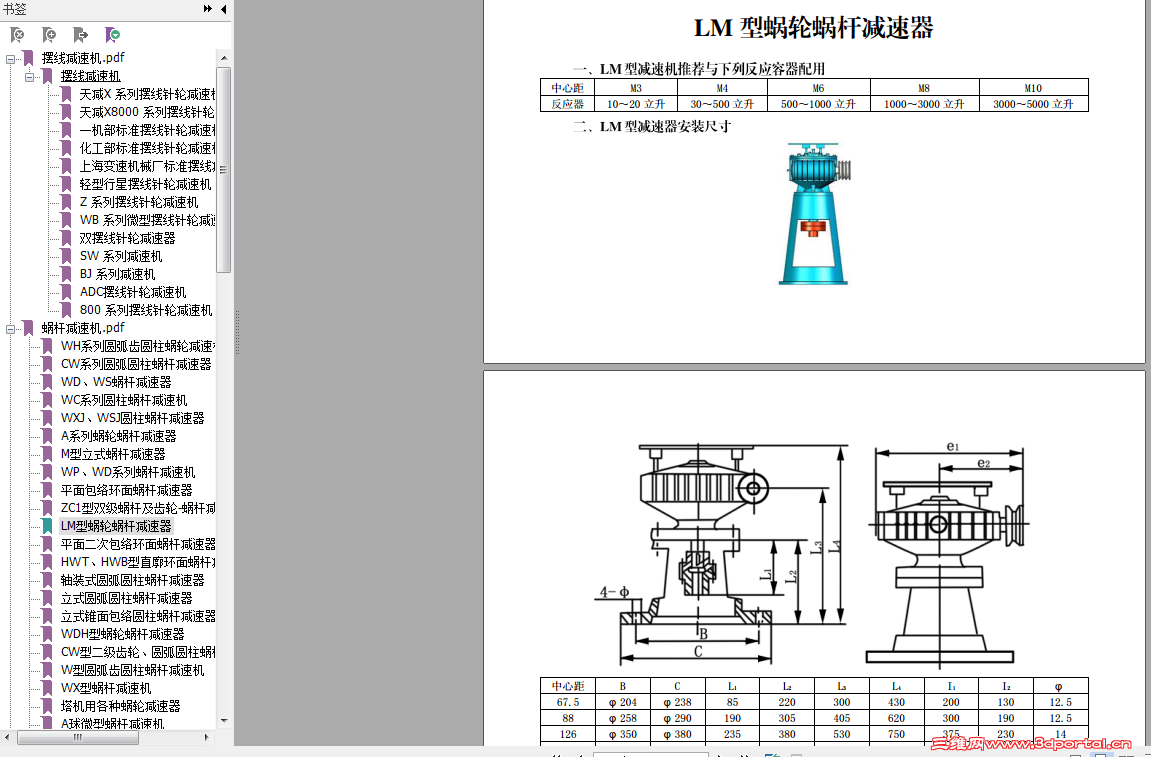The image size is (1151, 757).
Task: Click the bookmark panel scroll-up arrow
Action: 224,58
